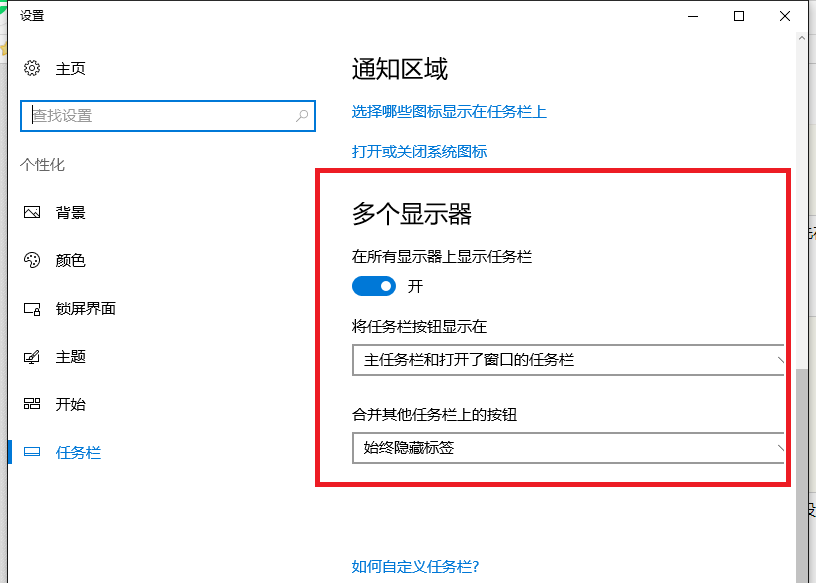Click the 锁屏界面 icon in sidebar
The image size is (816, 583).
point(32,309)
